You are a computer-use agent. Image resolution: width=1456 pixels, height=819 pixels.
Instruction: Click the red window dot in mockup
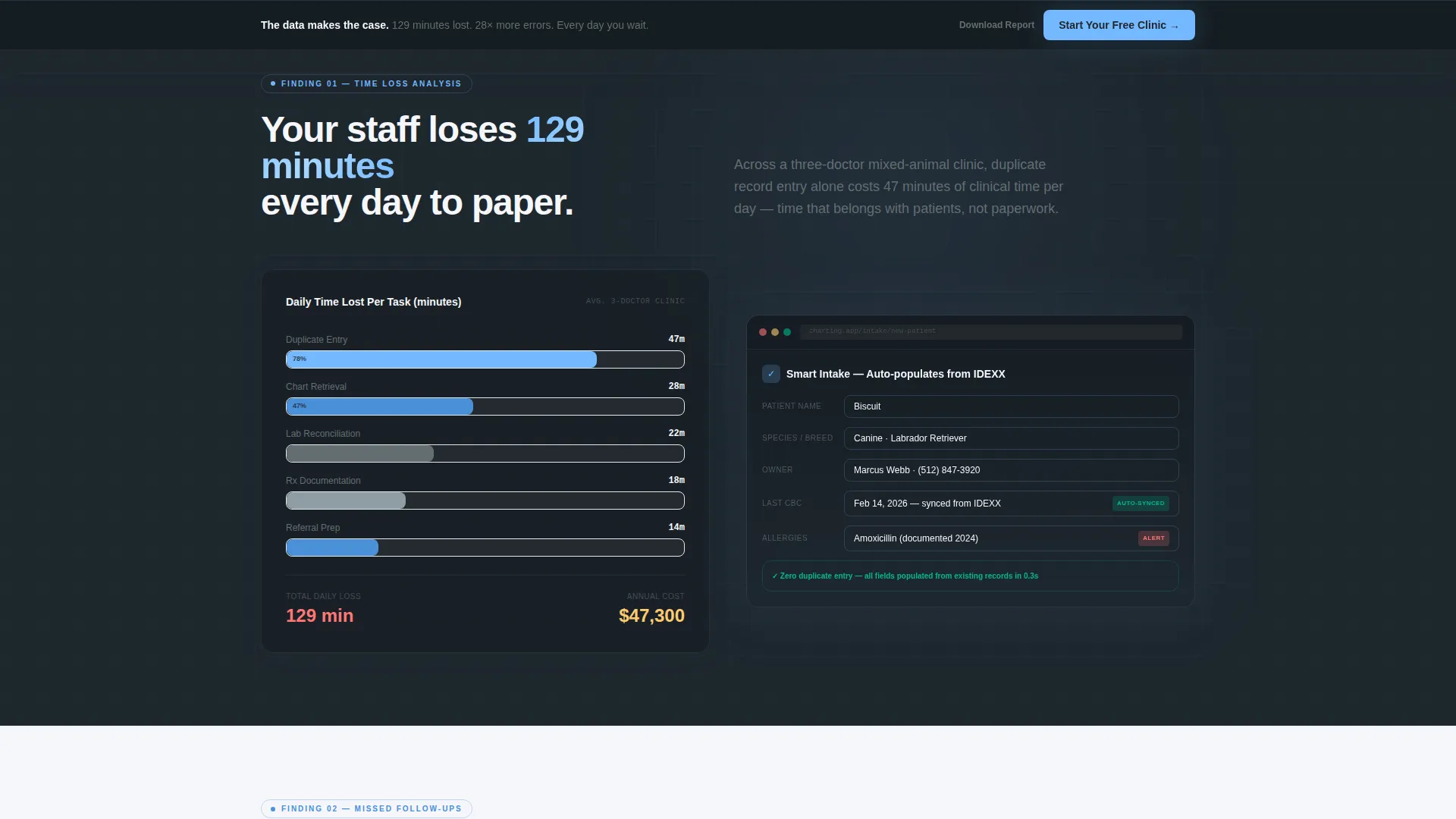pyautogui.click(x=763, y=332)
